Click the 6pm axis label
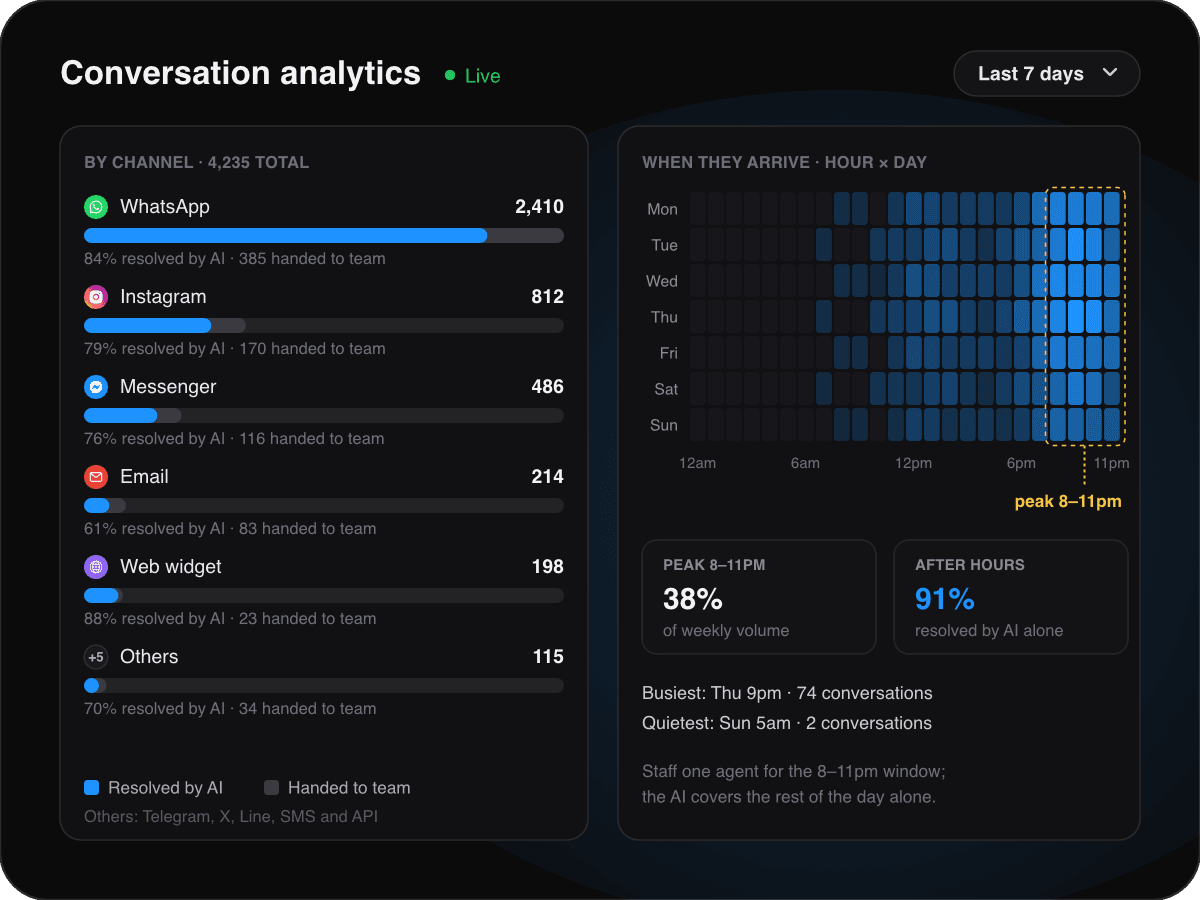This screenshot has height=900, width=1200. 1021,463
